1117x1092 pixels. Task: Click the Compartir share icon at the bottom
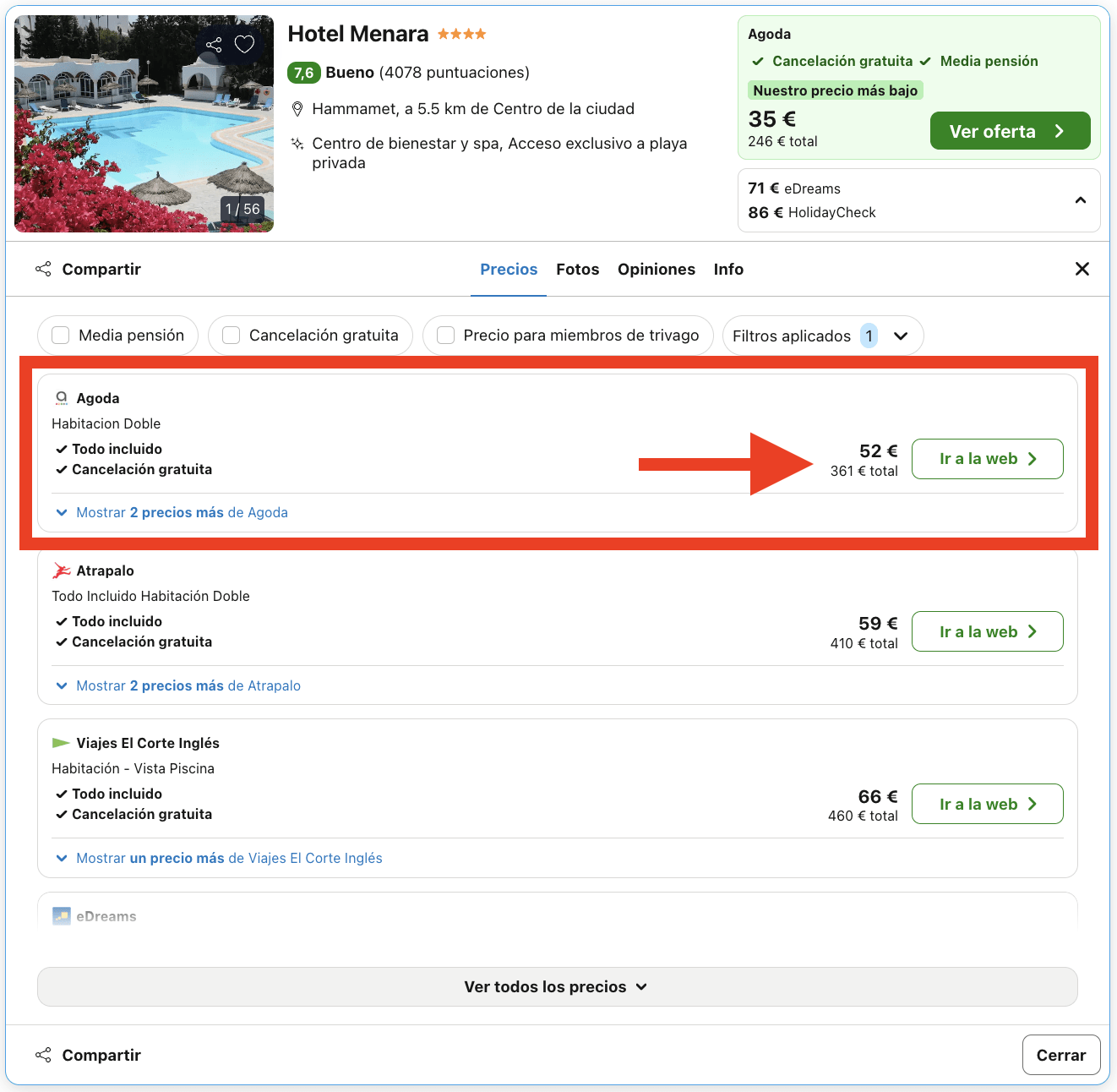point(43,1054)
